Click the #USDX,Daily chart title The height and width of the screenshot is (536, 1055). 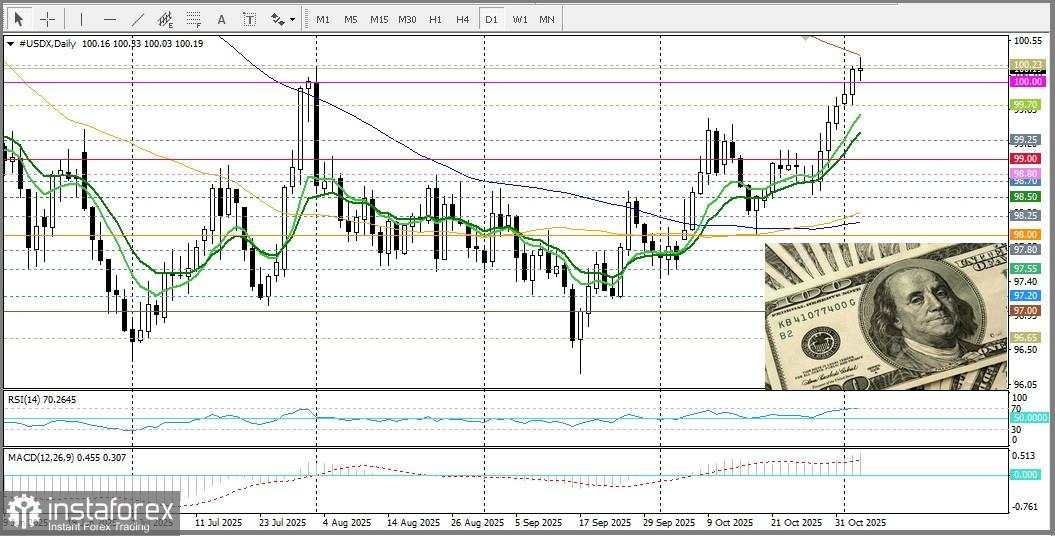(x=48, y=43)
